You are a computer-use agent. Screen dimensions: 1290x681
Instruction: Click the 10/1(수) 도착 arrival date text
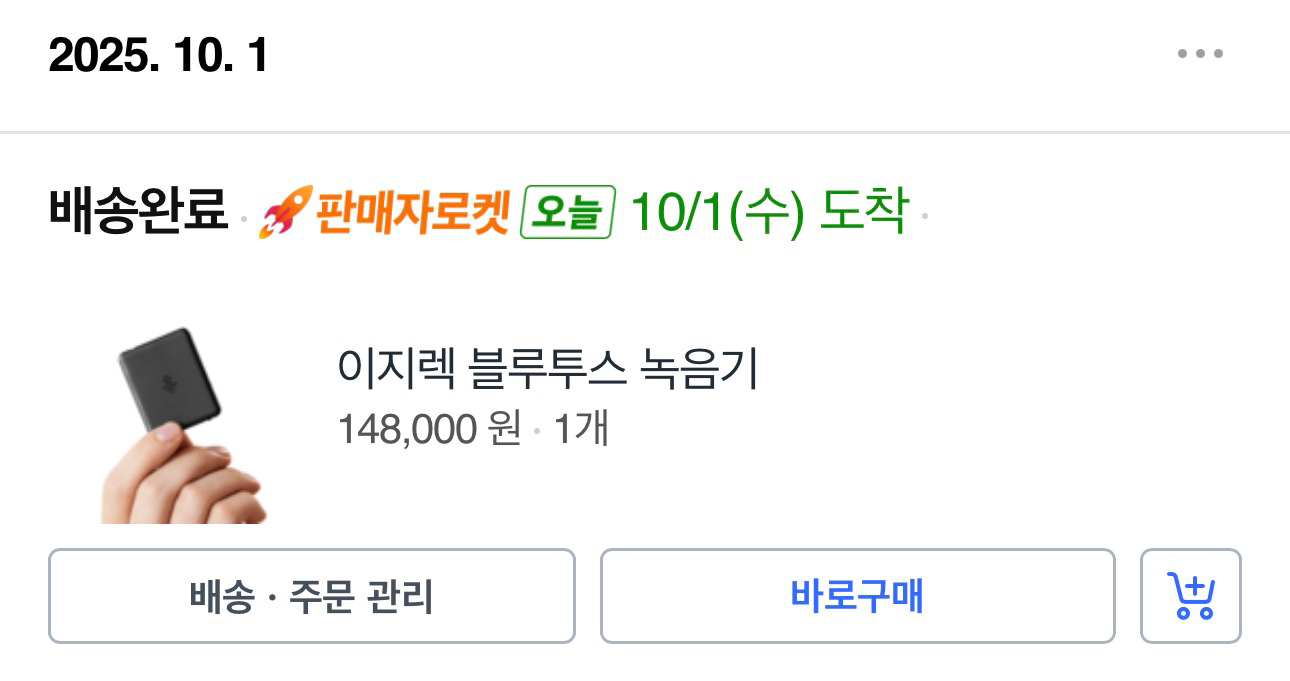pos(770,210)
